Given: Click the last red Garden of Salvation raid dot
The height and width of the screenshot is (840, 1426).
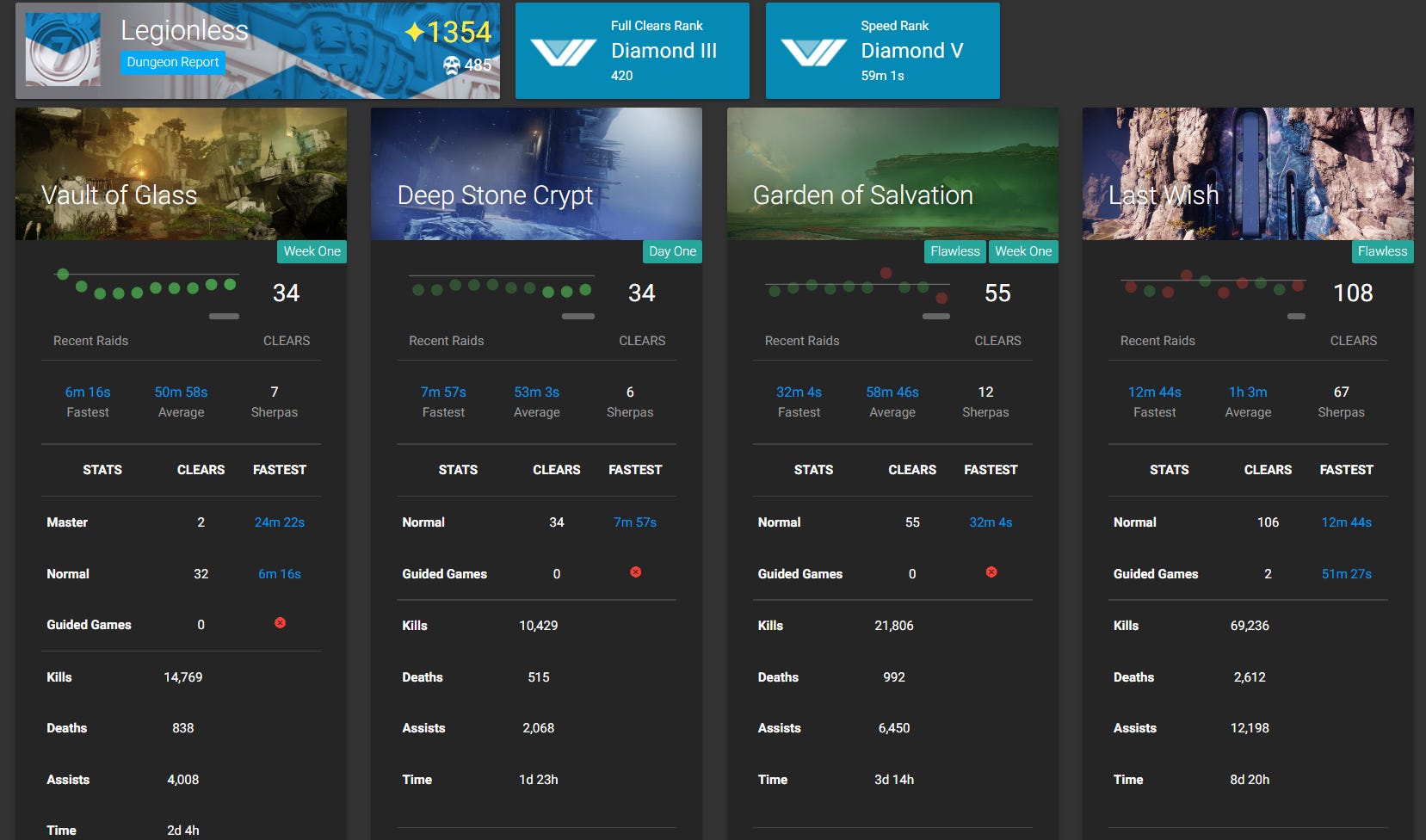Looking at the screenshot, I should point(941,298).
